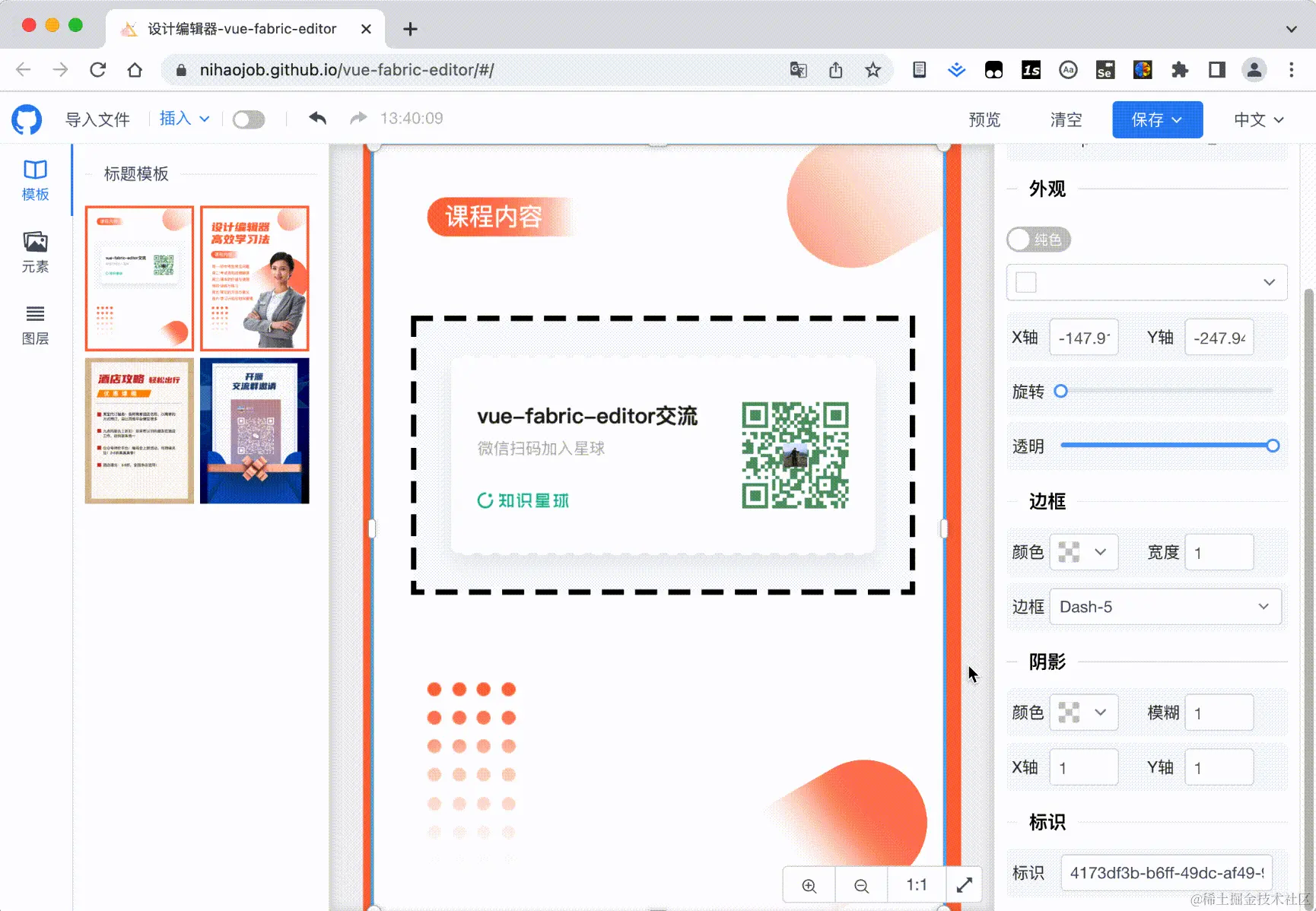
Task: Click the share page icon in address bar
Action: coord(836,70)
